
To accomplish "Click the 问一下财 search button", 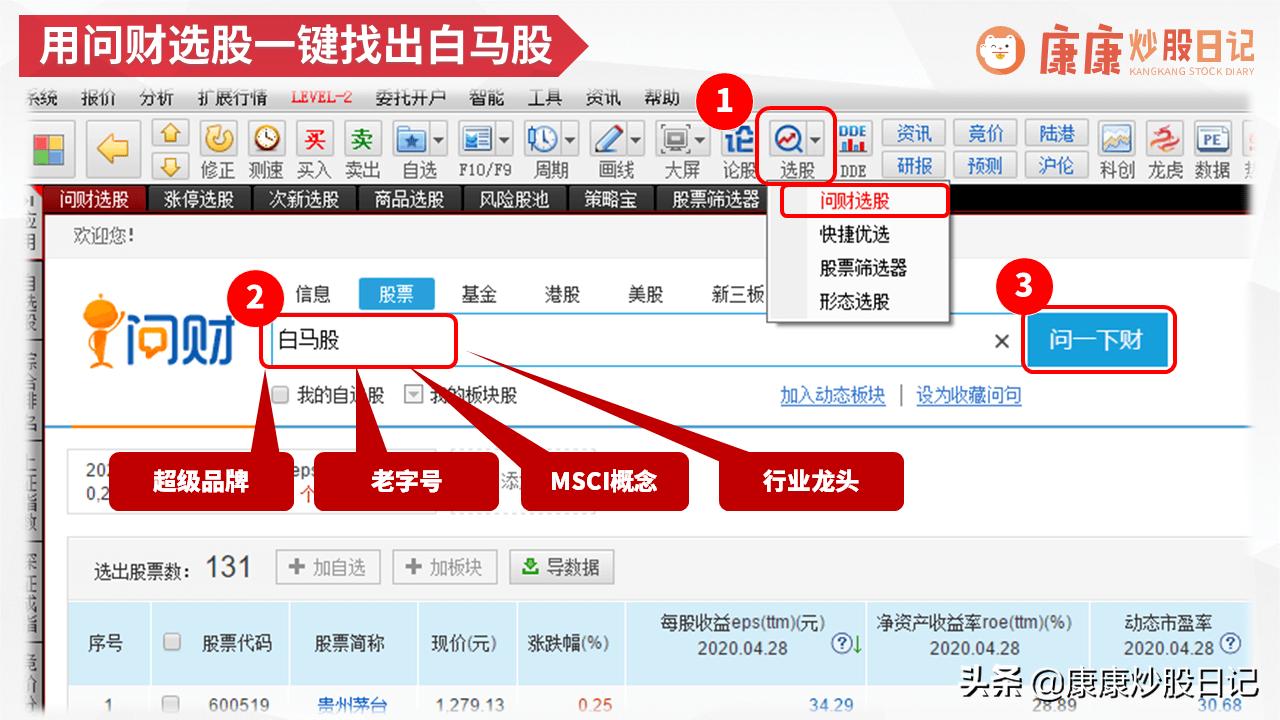I will (x=1098, y=340).
